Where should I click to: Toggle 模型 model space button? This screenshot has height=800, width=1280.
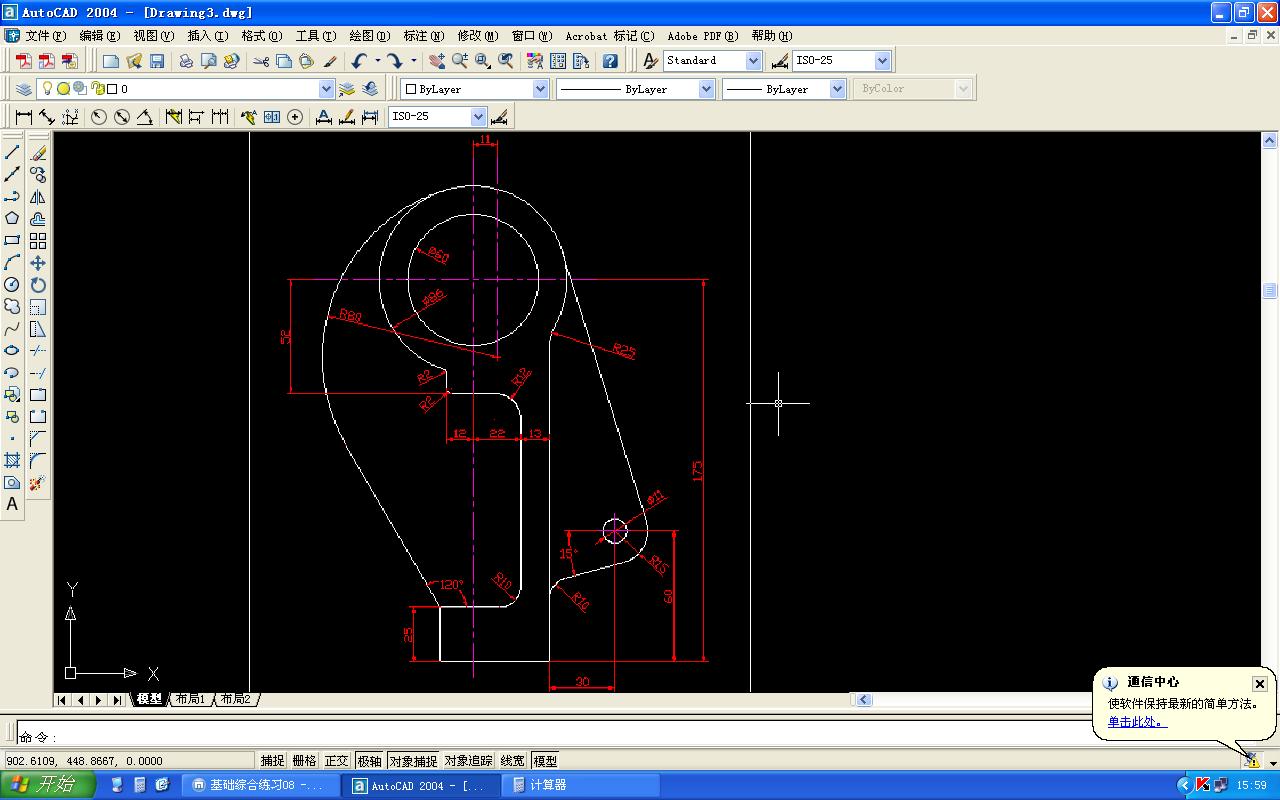(x=545, y=761)
